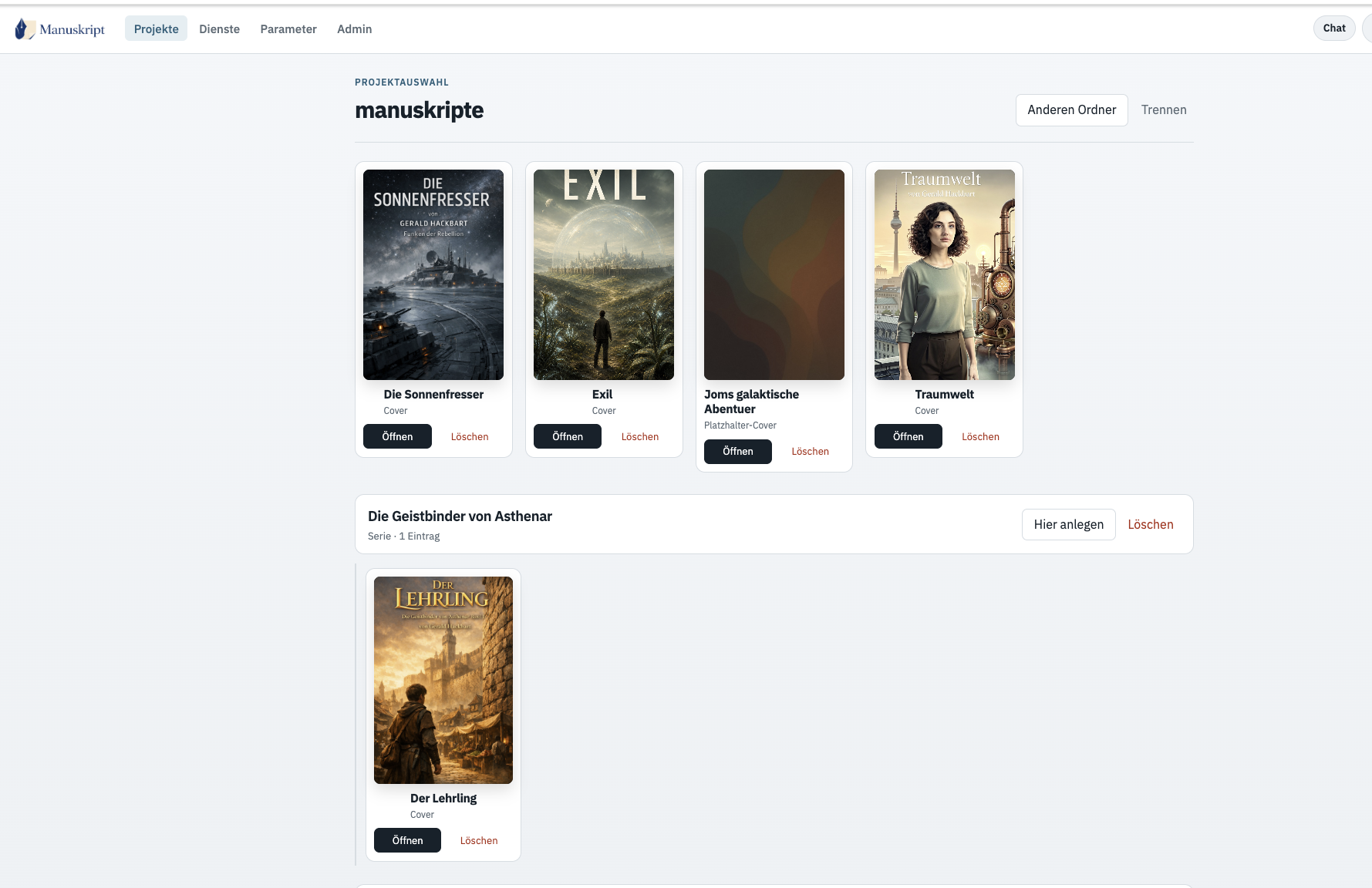The height and width of the screenshot is (888, 1372).
Task: Open the Die Sonnenfresser project
Action: [397, 436]
